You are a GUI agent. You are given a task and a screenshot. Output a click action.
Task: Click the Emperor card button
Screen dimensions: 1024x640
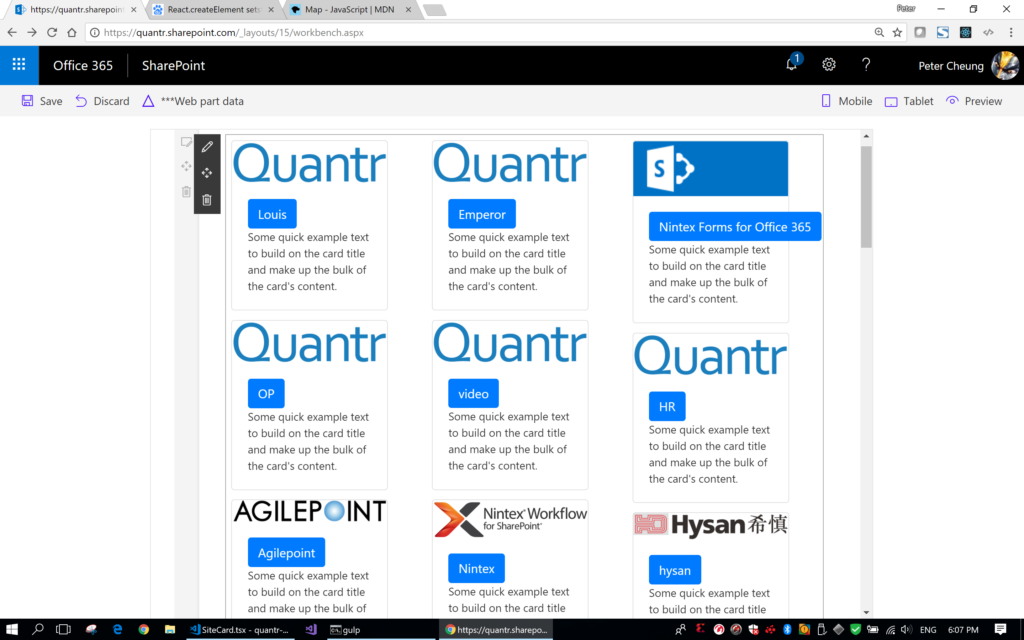click(482, 214)
